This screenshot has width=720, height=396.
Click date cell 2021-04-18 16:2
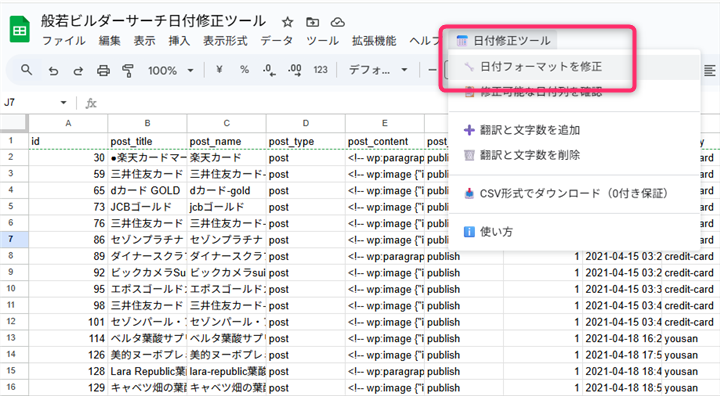click(623, 339)
